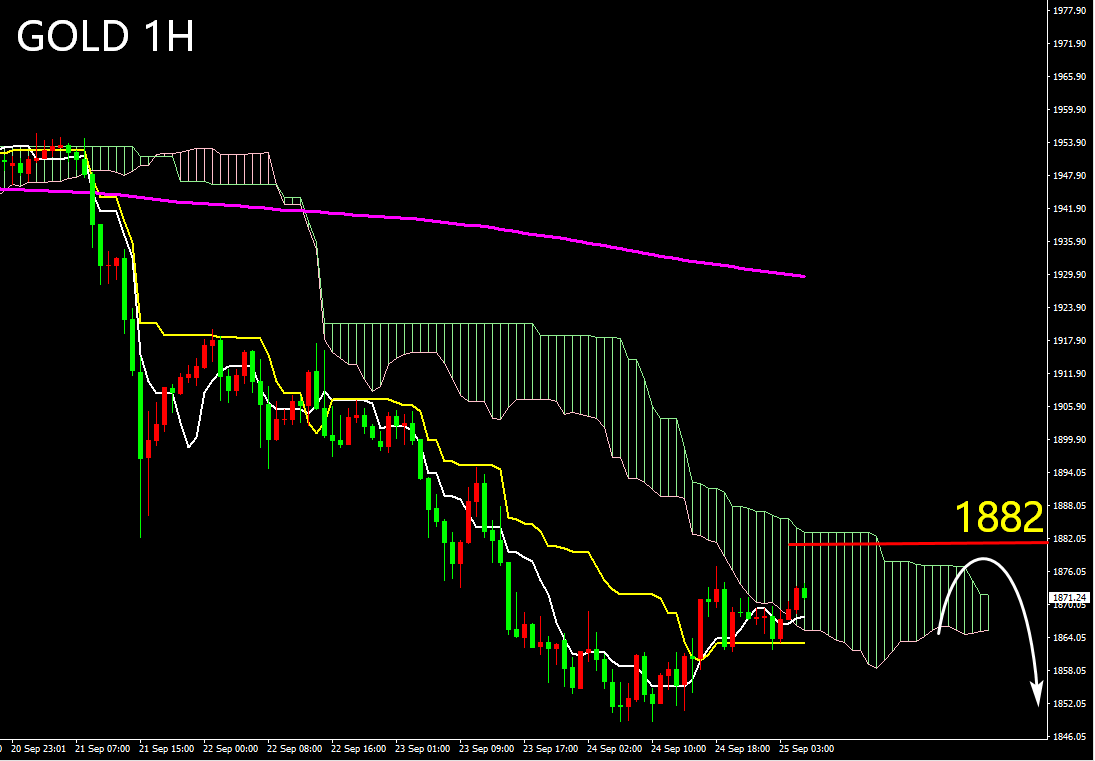Viewport: 1095px width, 761px height.
Task: Click the latest green candlestick on the chart
Action: [804, 593]
